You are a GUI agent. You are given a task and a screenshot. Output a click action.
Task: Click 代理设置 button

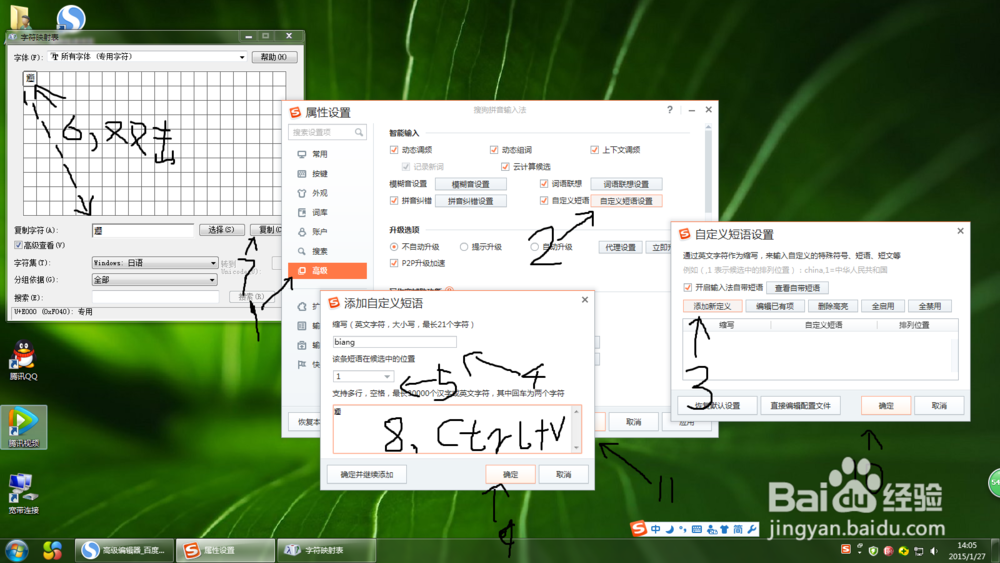[621, 247]
